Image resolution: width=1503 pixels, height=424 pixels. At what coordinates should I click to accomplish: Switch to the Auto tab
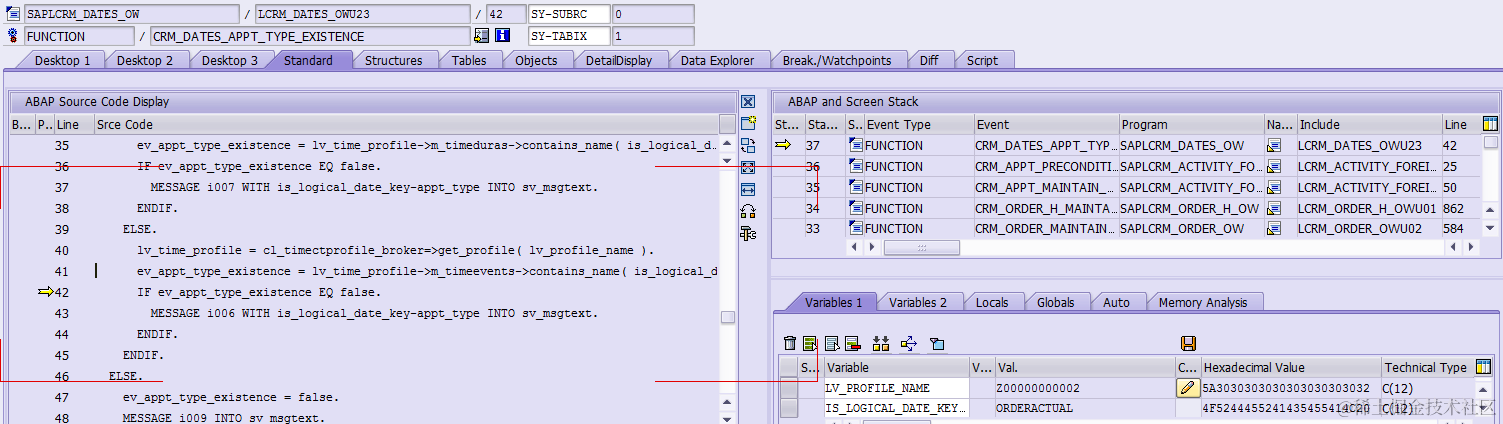1116,302
